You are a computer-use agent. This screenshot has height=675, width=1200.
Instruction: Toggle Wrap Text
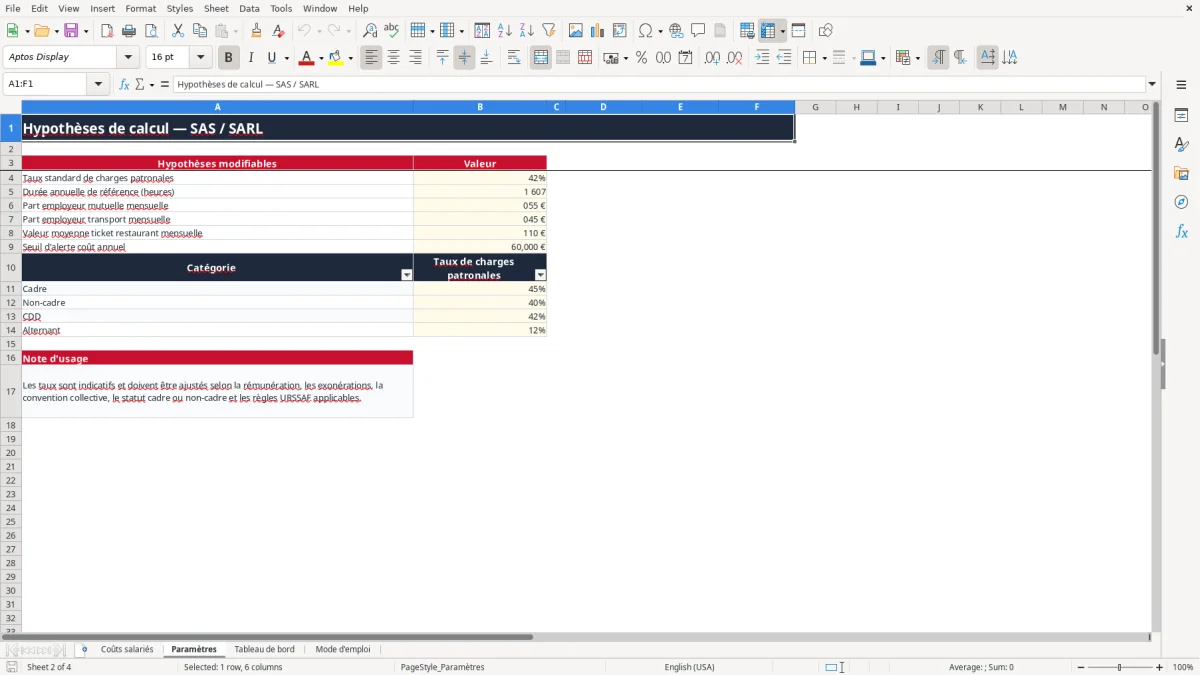point(514,58)
